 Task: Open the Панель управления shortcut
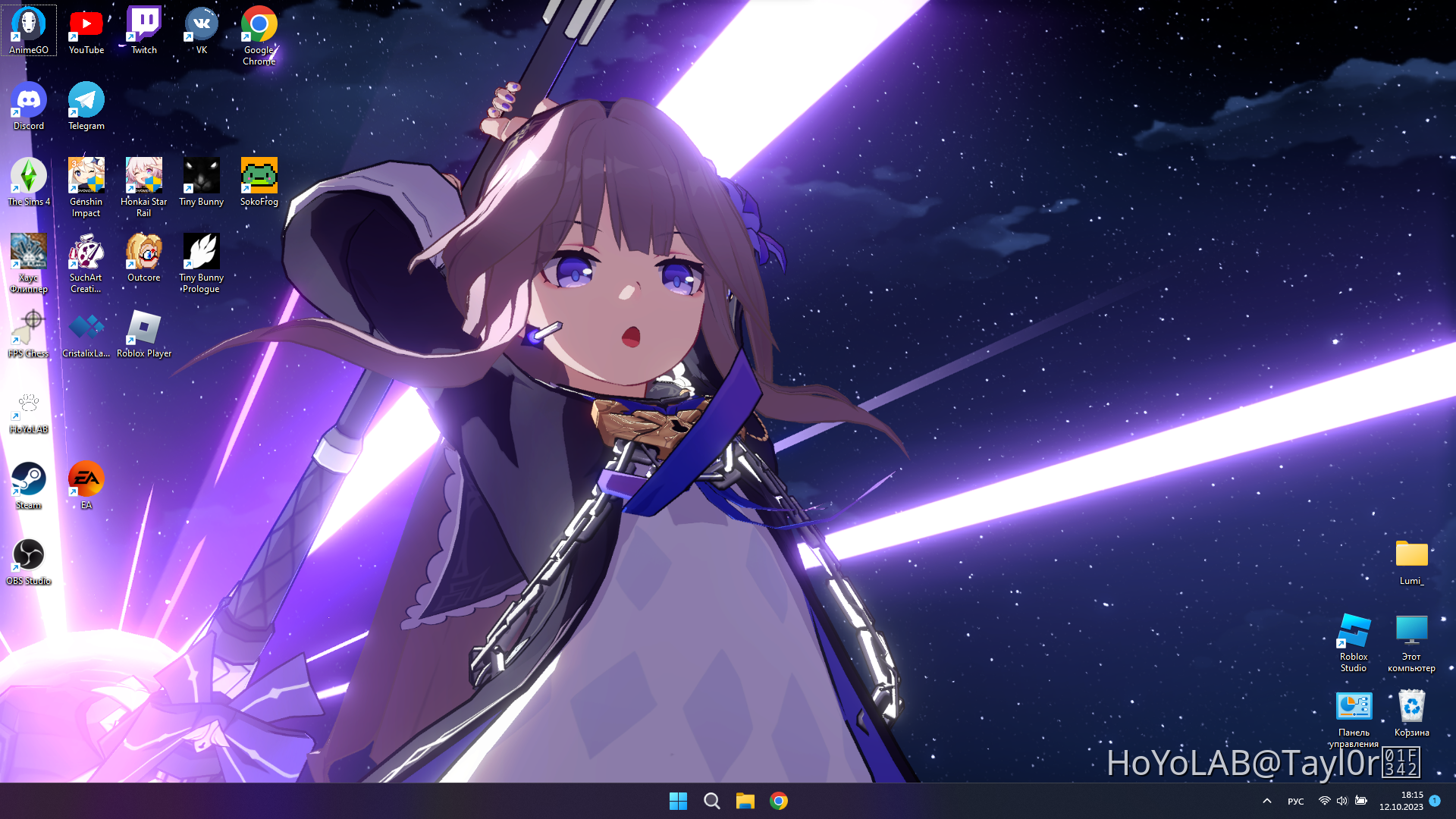pyautogui.click(x=1354, y=718)
